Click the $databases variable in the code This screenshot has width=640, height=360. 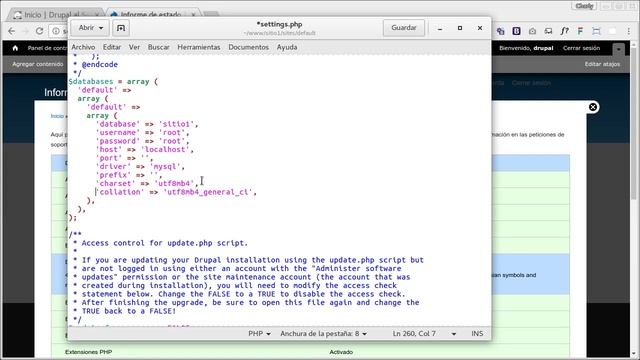click(x=91, y=82)
